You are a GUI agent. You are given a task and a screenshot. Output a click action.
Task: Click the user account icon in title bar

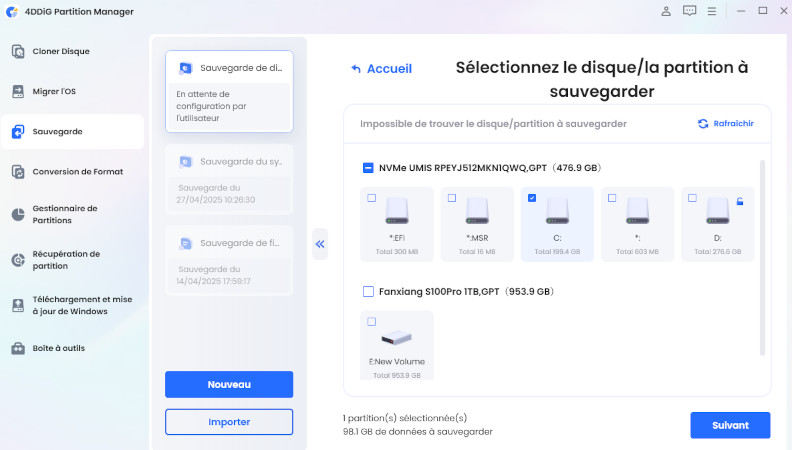pyautogui.click(x=666, y=11)
